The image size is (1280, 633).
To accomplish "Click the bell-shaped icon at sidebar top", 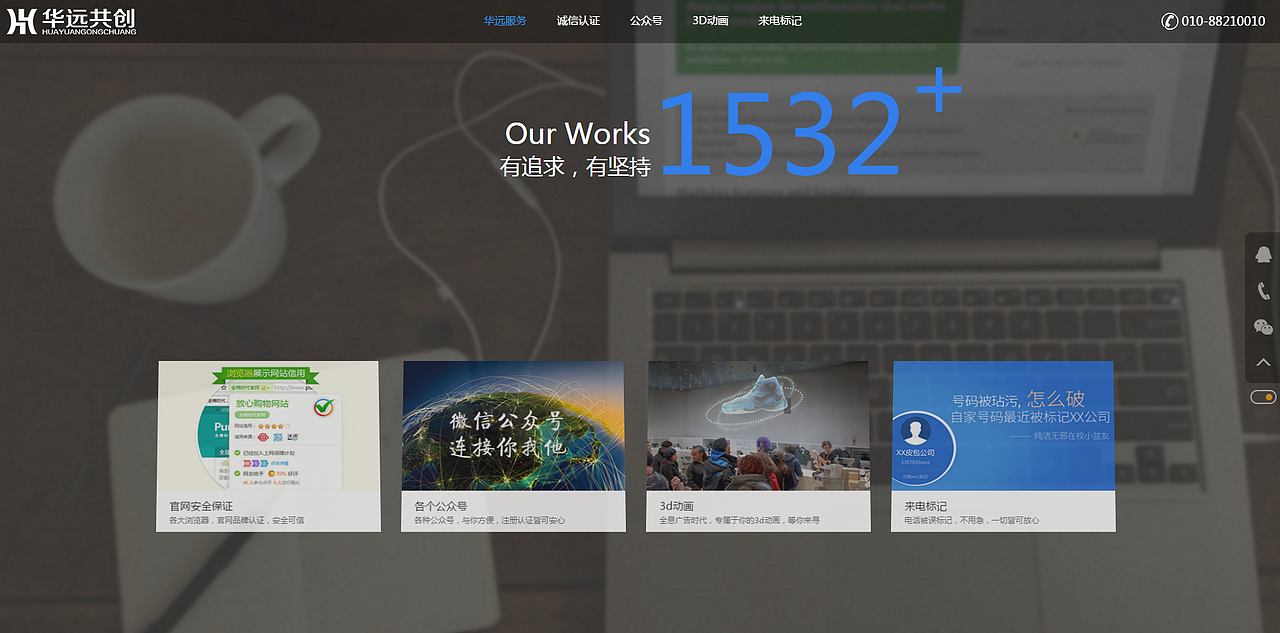I will [1263, 254].
